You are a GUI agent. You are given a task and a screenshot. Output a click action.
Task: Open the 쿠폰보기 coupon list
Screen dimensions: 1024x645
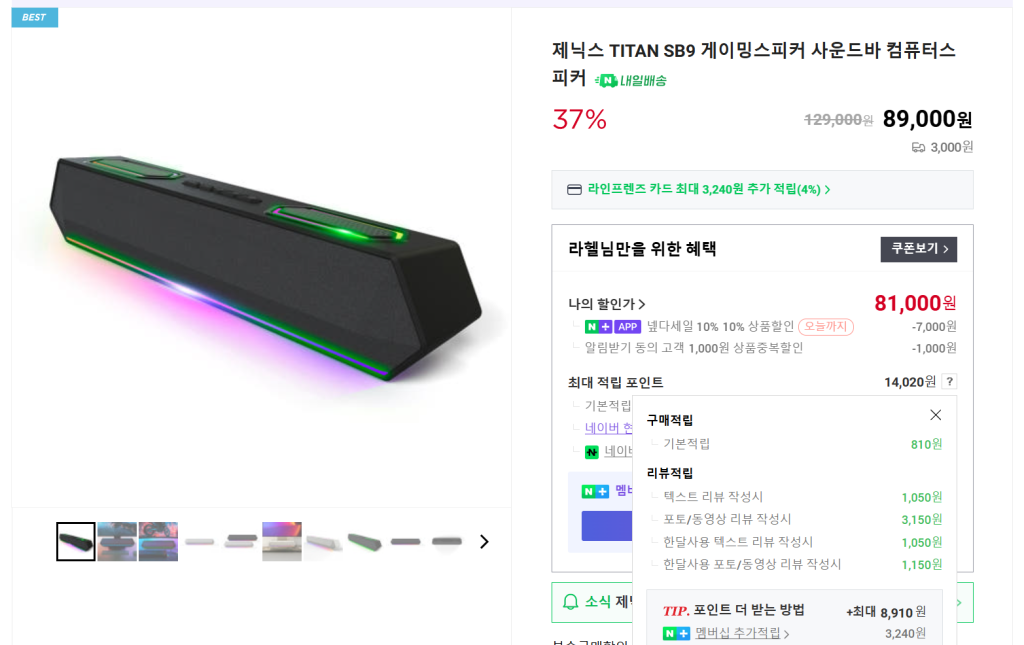tap(918, 249)
